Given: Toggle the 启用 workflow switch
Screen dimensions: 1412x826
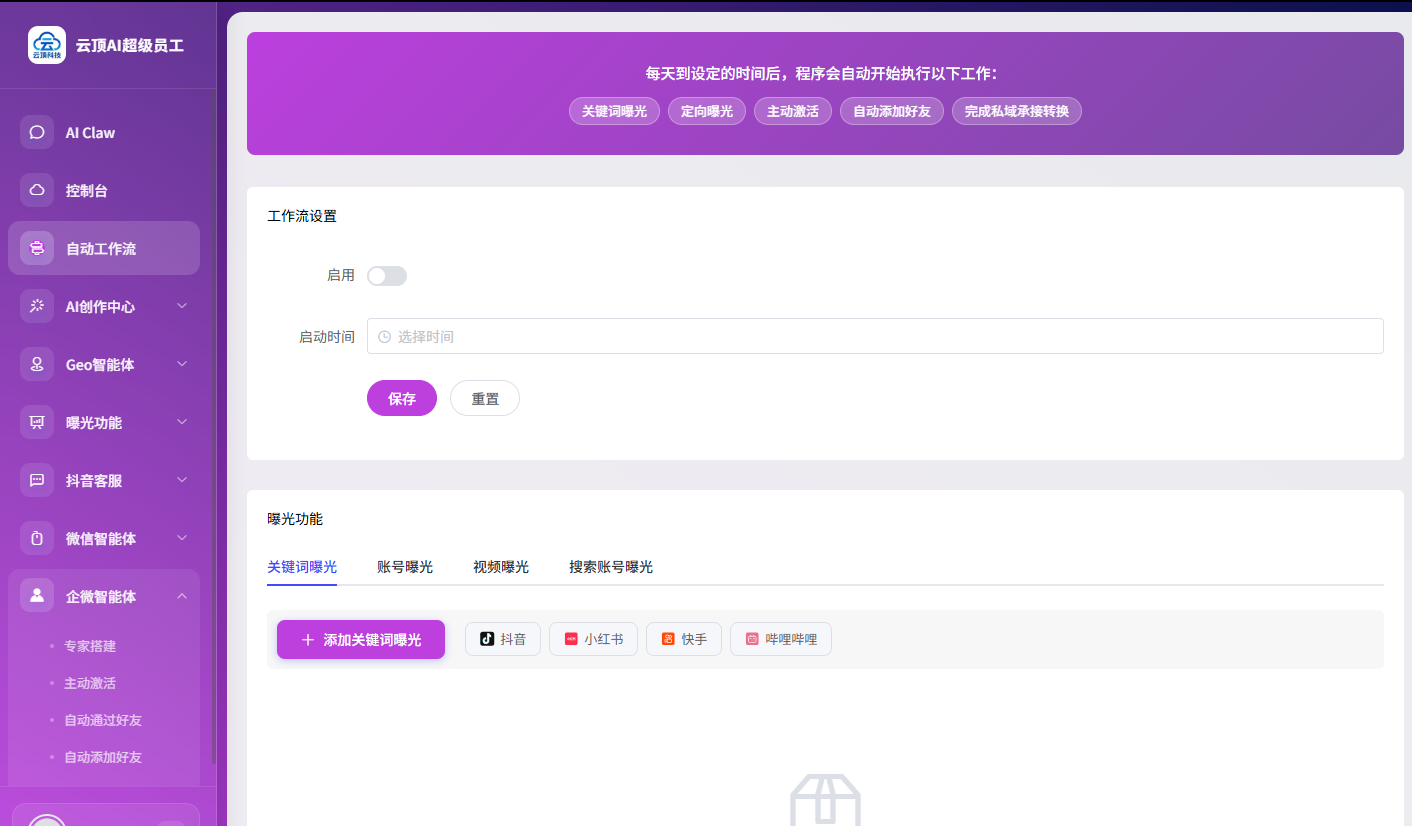Looking at the screenshot, I should (387, 276).
